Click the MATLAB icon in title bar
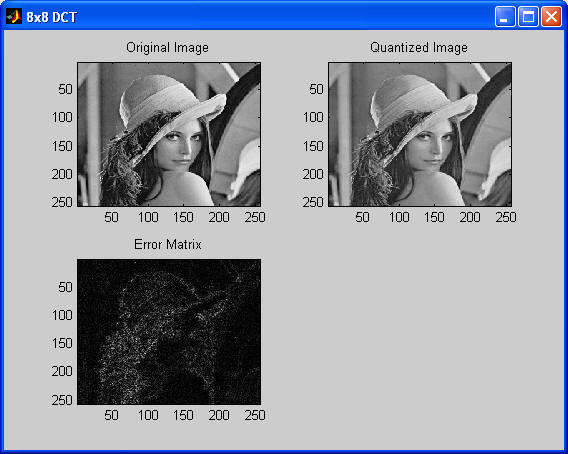Screen dimensions: 568x454 [14, 17]
